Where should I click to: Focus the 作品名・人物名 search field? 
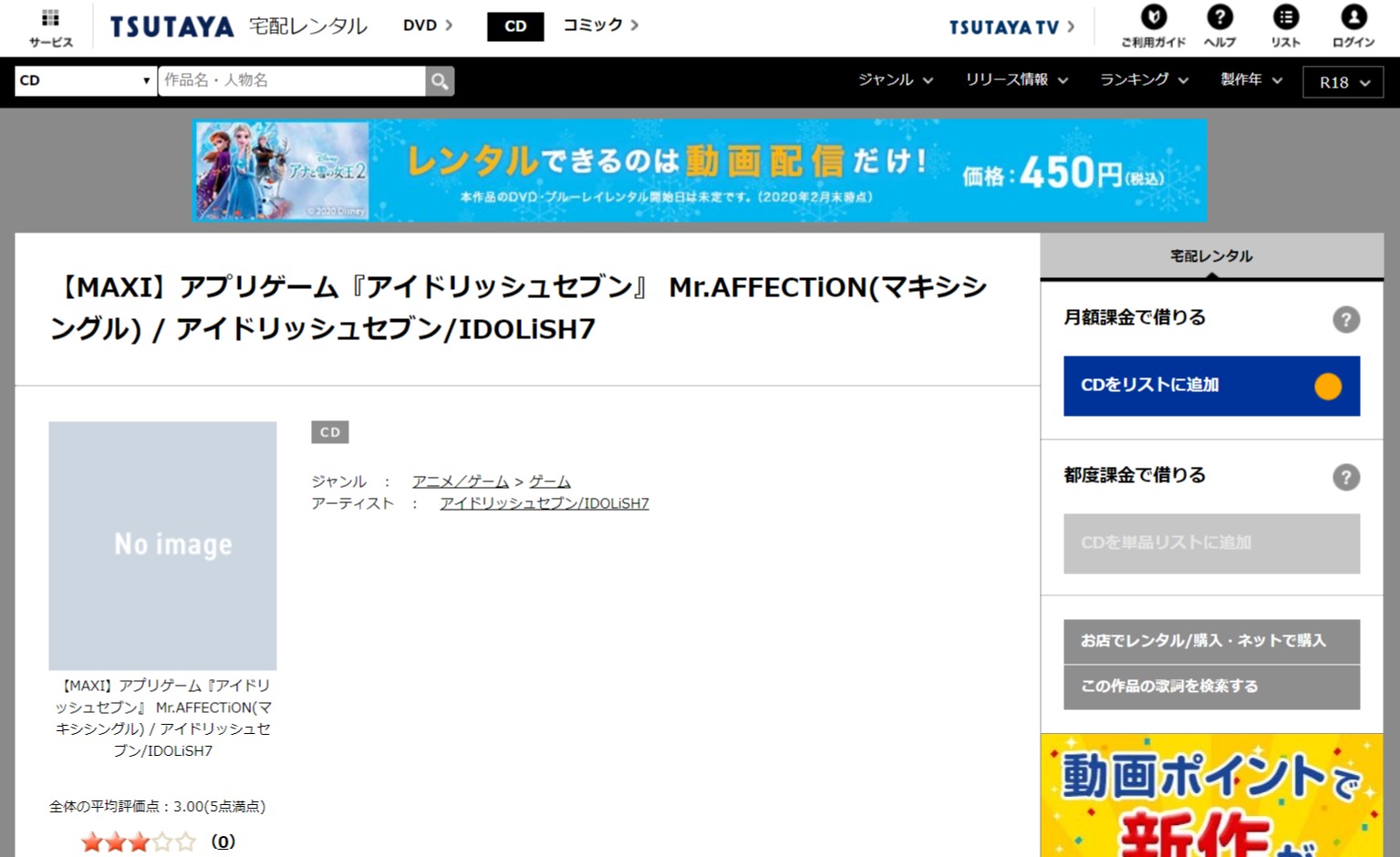pyautogui.click(x=291, y=81)
